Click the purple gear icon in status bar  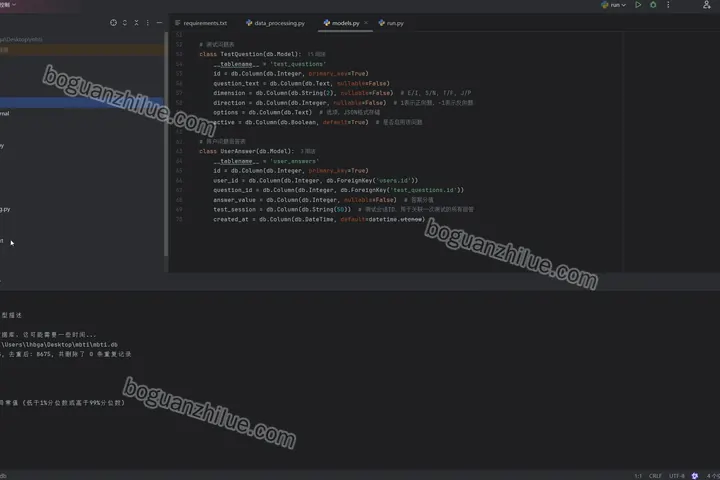pos(695,476)
